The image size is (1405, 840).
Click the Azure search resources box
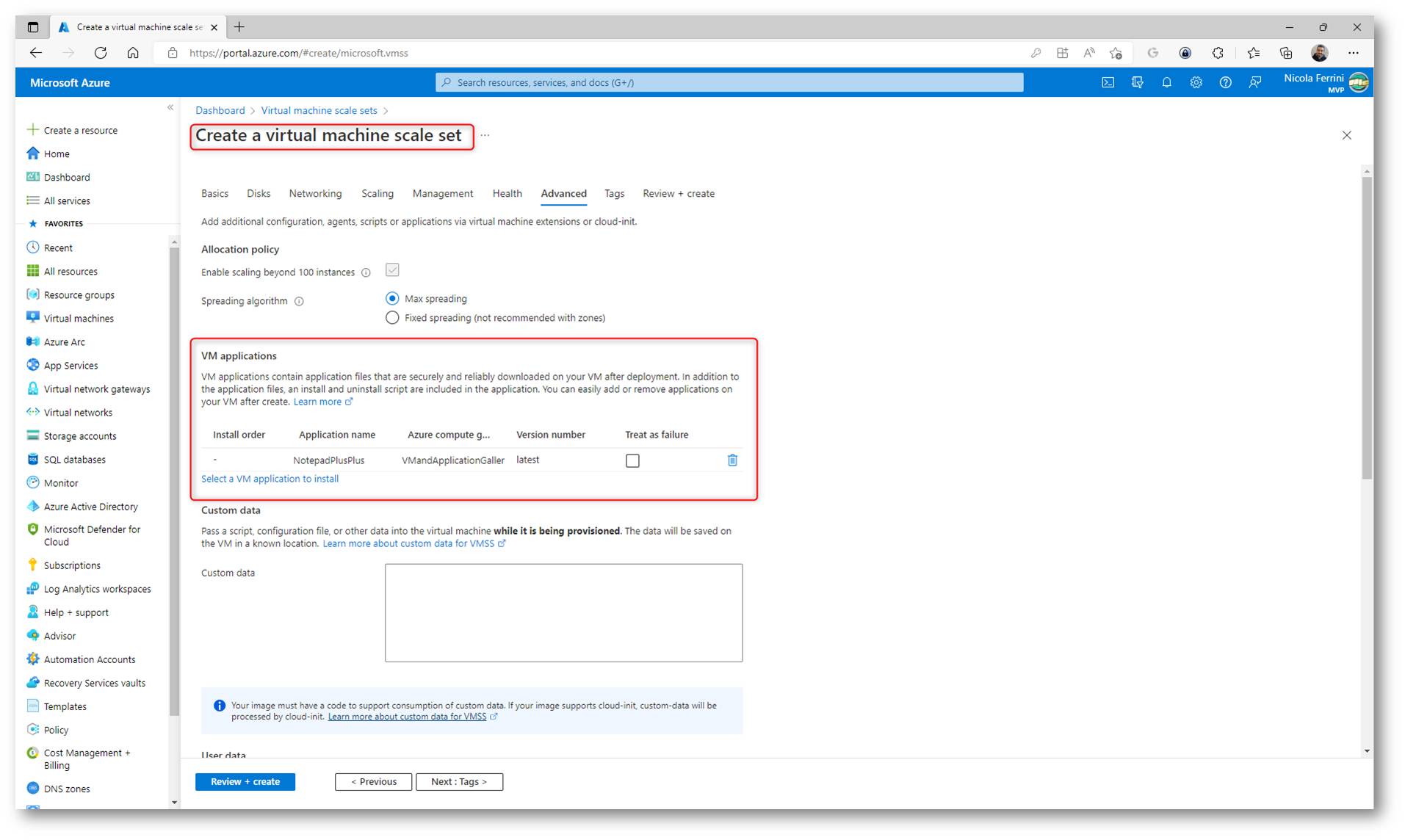[x=729, y=83]
